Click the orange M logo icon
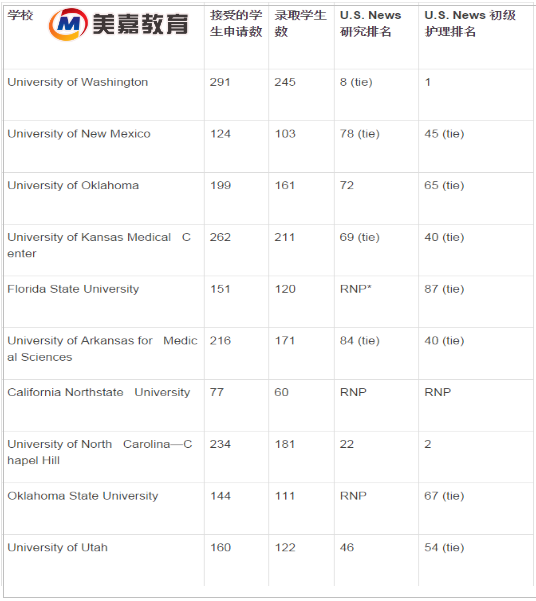The image size is (536, 601). 68,24
